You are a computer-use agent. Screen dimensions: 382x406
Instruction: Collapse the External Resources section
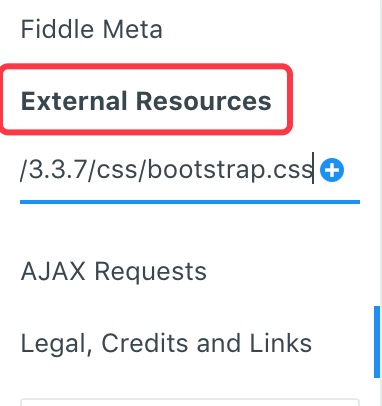[146, 101]
